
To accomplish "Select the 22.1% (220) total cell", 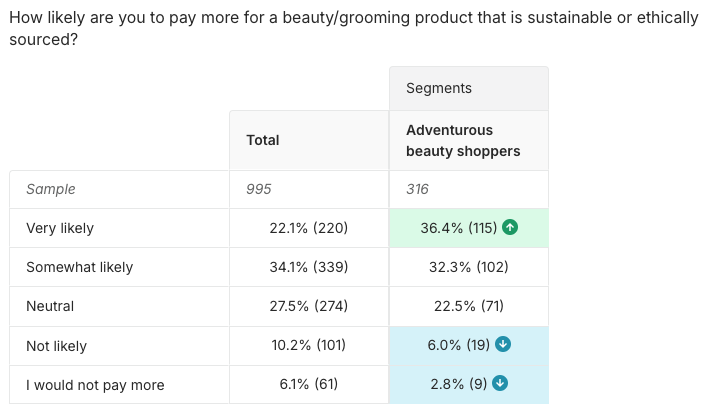I will point(309,228).
